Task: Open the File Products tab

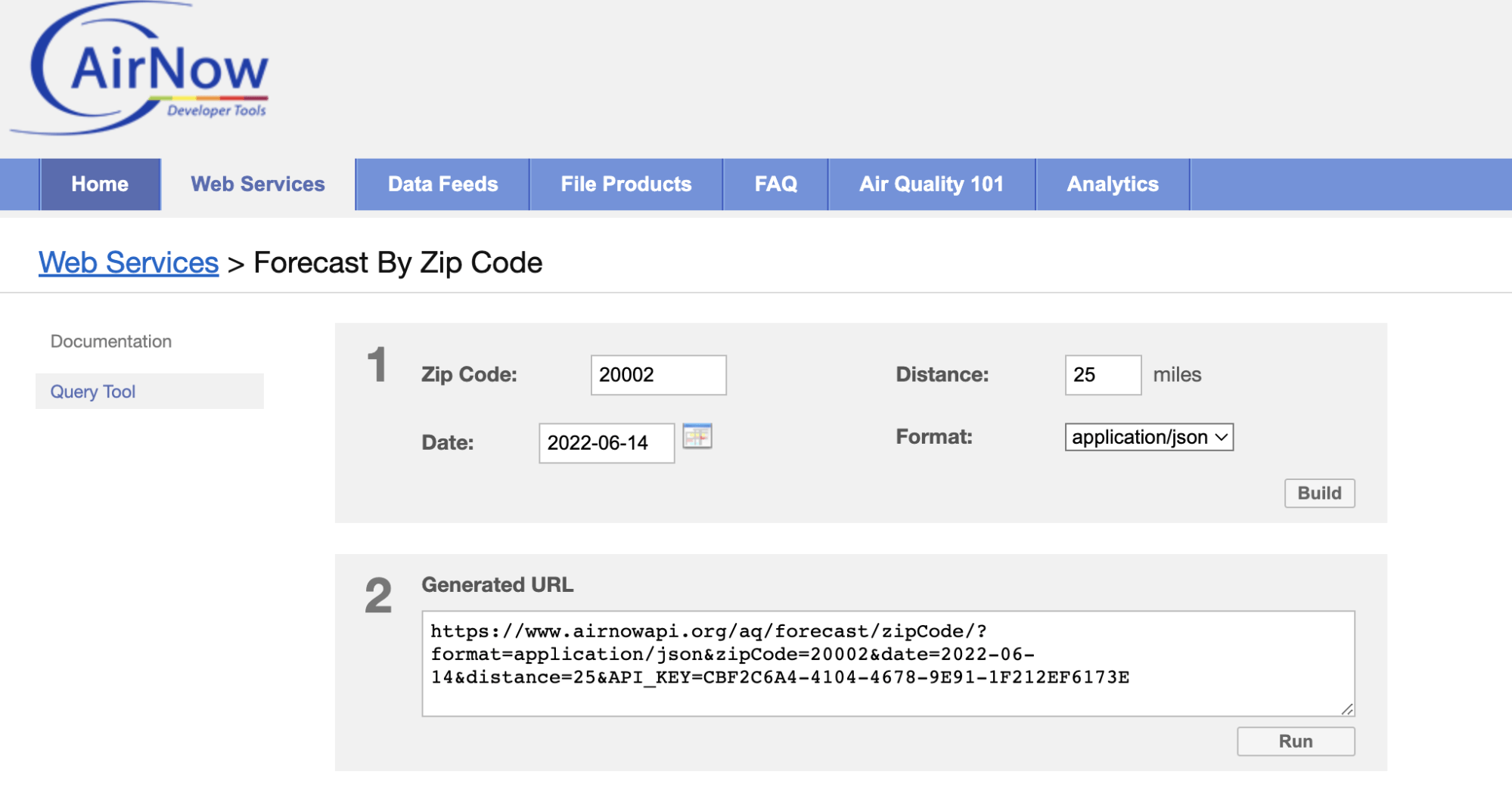Action: click(x=626, y=184)
